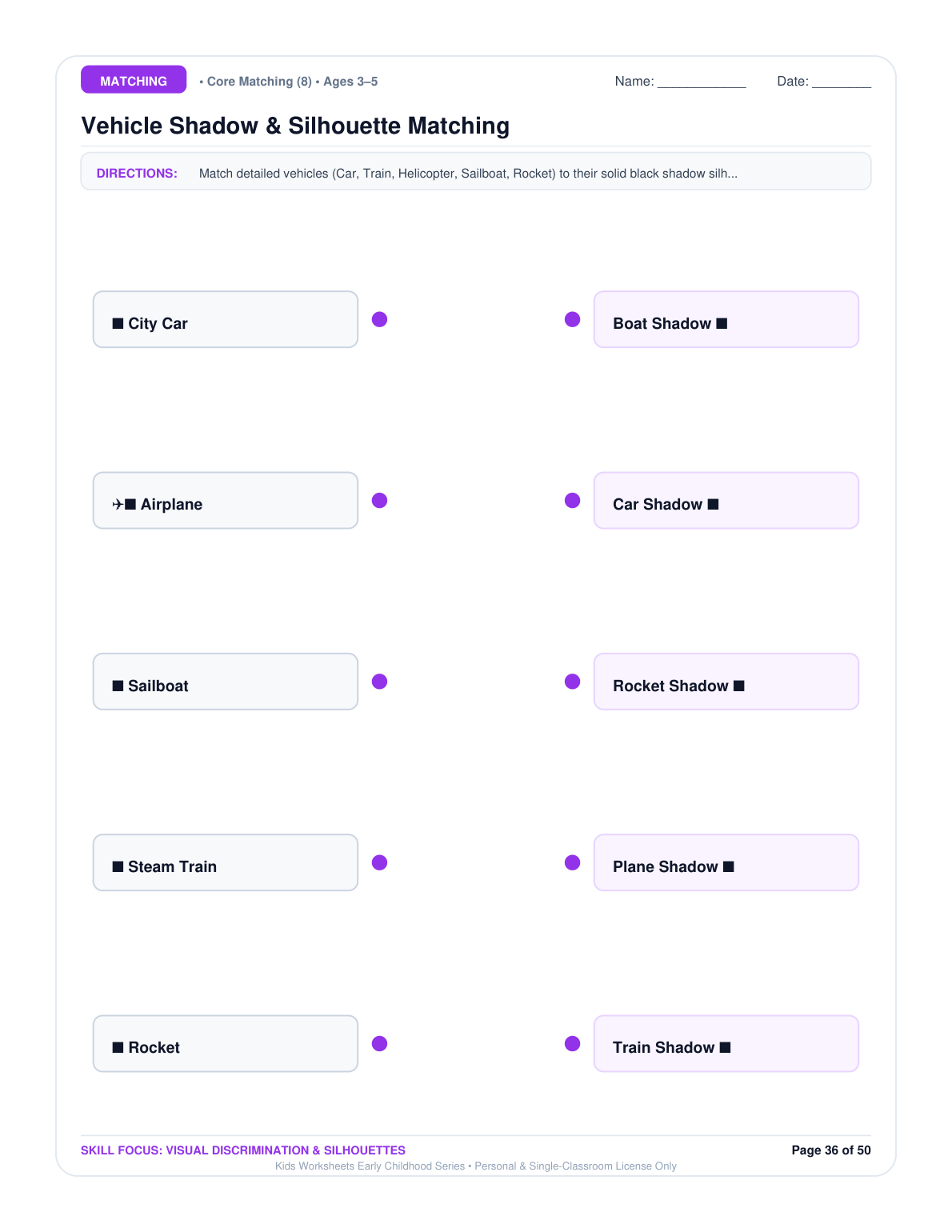Click the airplane icon on Airplane card

(118, 504)
